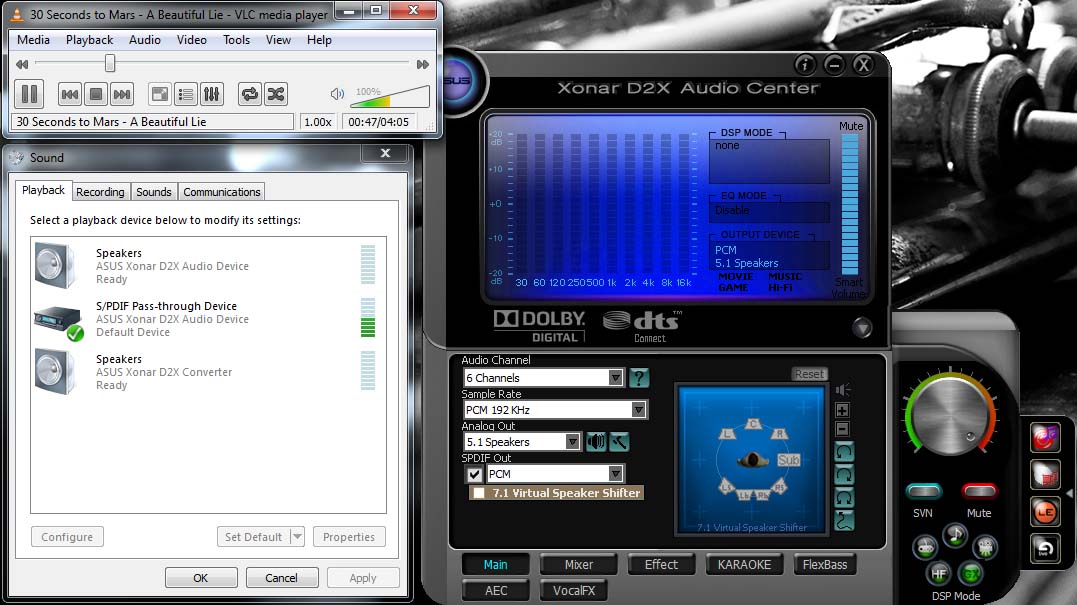Viewport: 1077px width, 605px height.
Task: Toggle the red Mute button in Xonar
Action: 979,491
